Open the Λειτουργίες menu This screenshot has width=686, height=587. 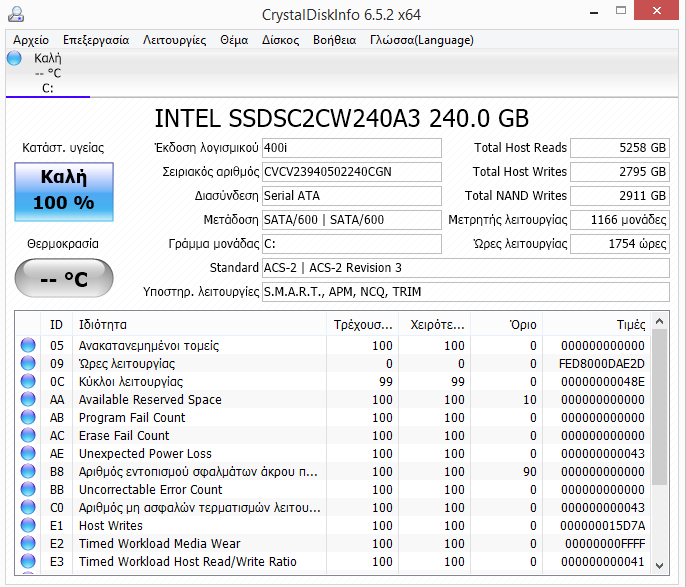pyautogui.click(x=175, y=40)
